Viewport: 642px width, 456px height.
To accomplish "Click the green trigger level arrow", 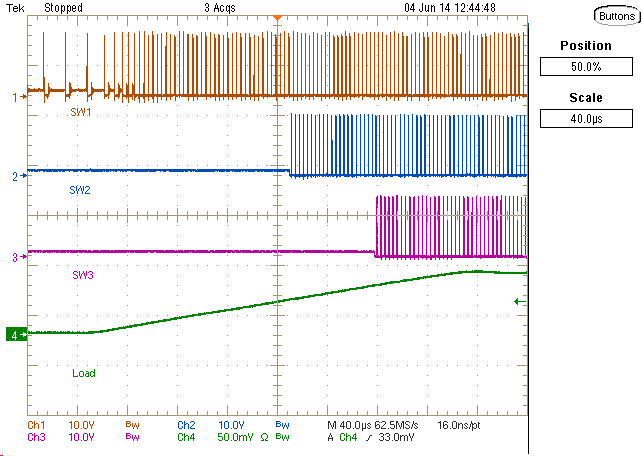I will tap(517, 301).
